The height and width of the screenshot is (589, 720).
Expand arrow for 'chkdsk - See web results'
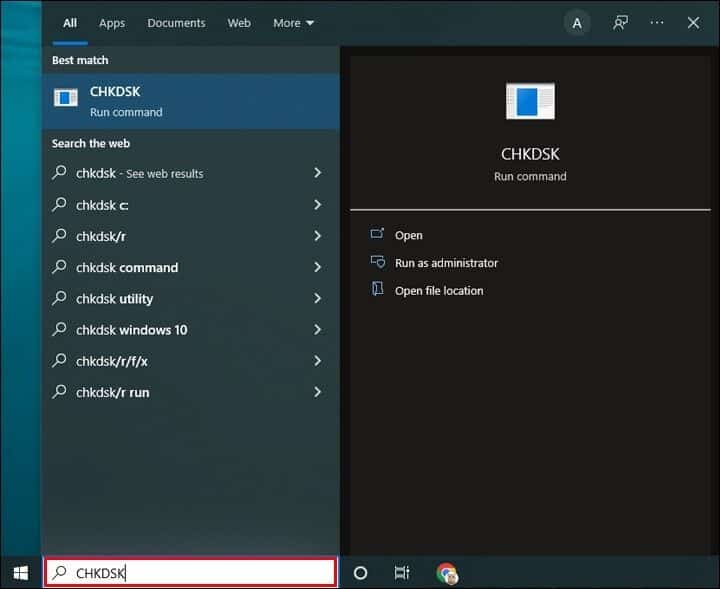317,173
